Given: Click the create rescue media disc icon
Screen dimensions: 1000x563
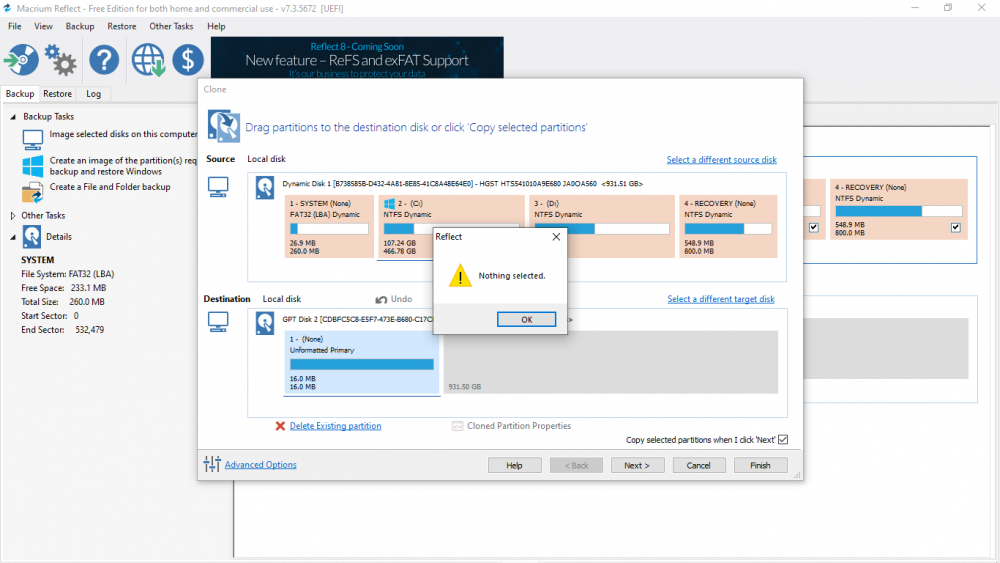Looking at the screenshot, I should 22,60.
